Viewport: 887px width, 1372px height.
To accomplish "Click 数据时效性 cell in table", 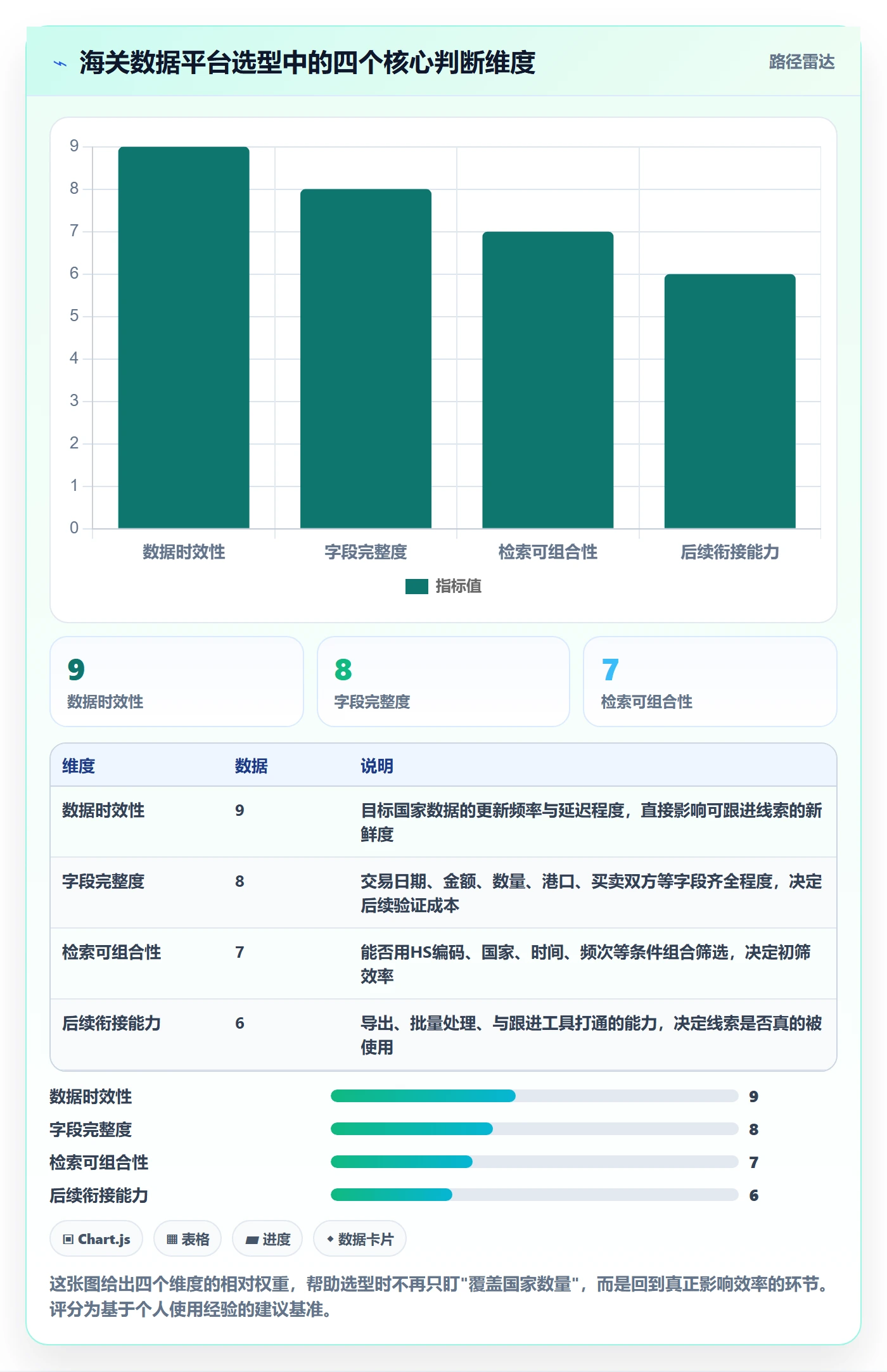I will click(103, 810).
